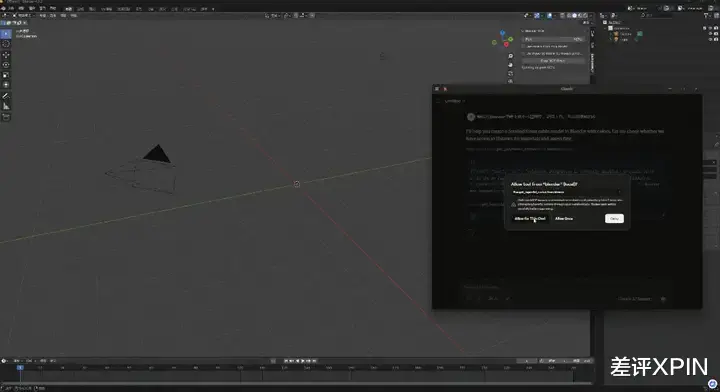Click the Port field in BlenderMCP panel
This screenshot has height=392, width=720.
coord(553,39)
